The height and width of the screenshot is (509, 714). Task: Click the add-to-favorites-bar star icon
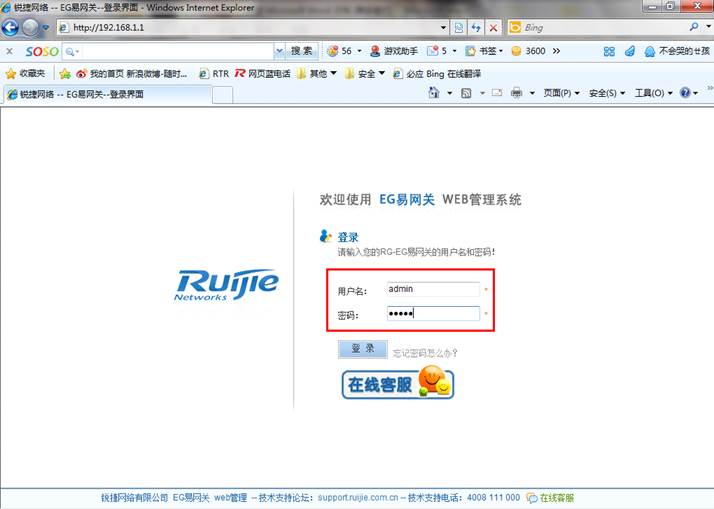[x=65, y=73]
